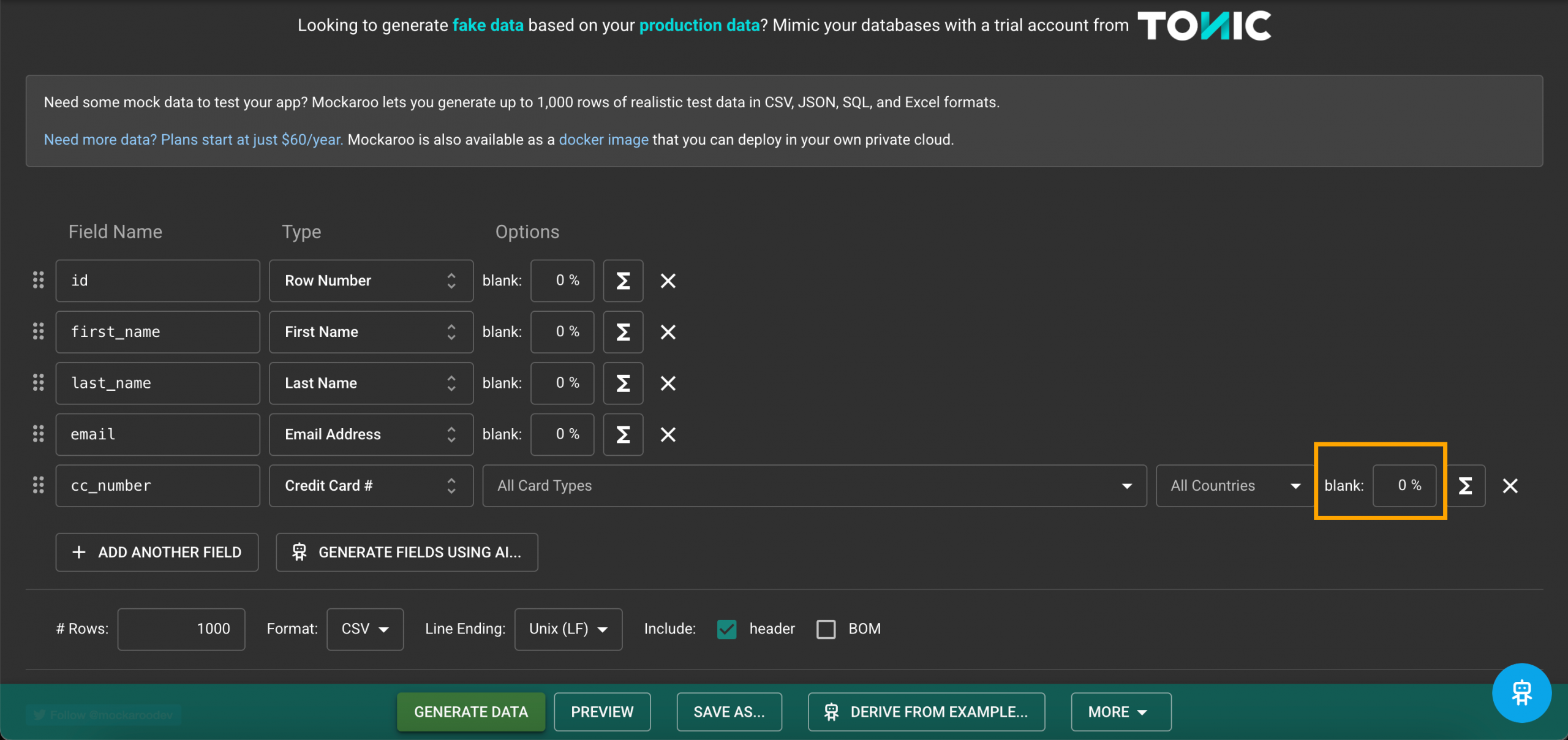Open formula editor for email field
Viewport: 1568px width, 740px height.
tap(623, 434)
